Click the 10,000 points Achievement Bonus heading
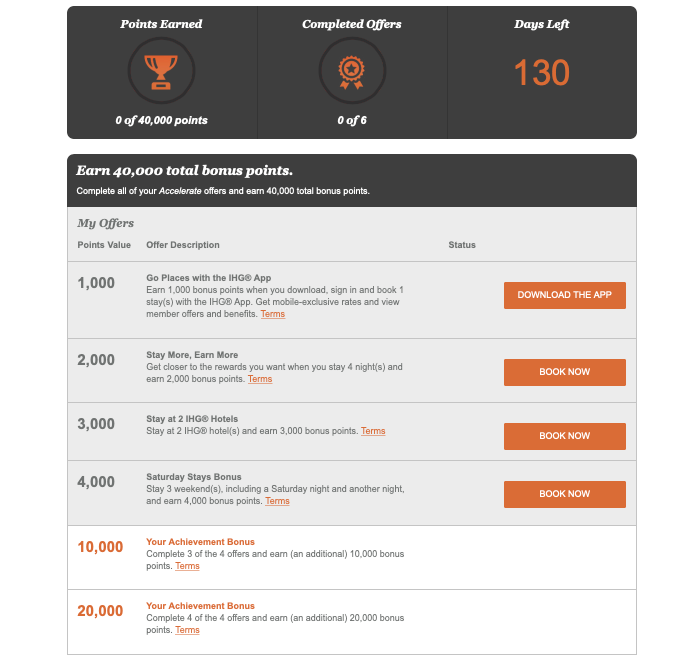 200,542
